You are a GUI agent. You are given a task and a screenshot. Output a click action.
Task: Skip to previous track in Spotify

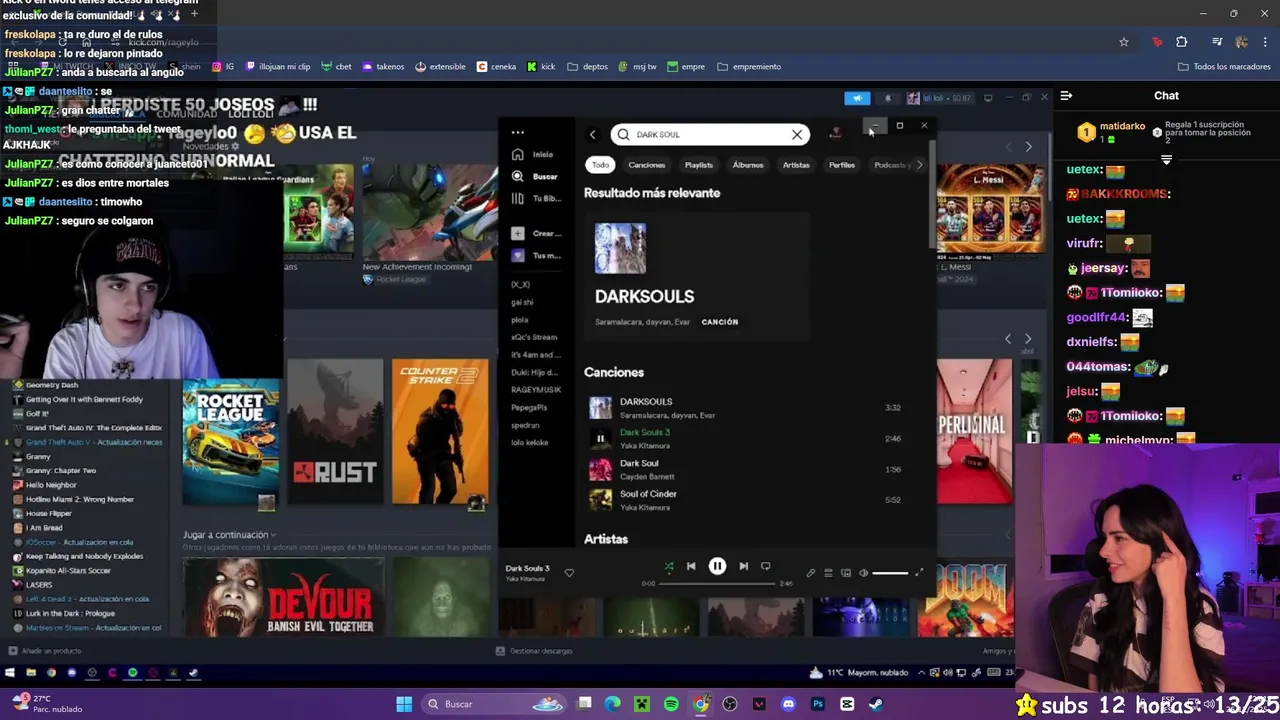(691, 566)
